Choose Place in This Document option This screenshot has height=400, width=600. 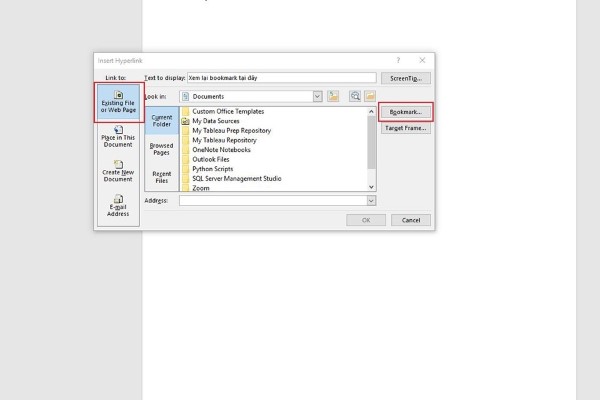pyautogui.click(x=118, y=137)
